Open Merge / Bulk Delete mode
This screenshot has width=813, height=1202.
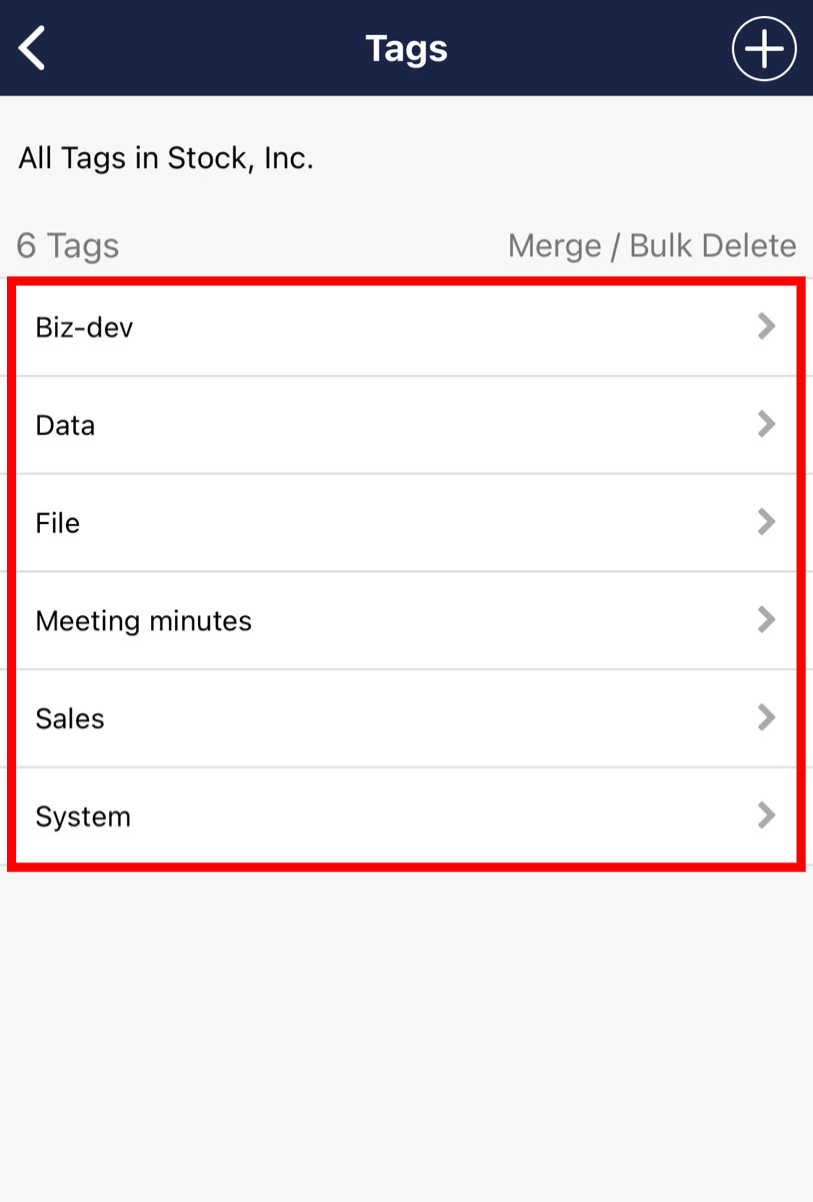pos(651,245)
